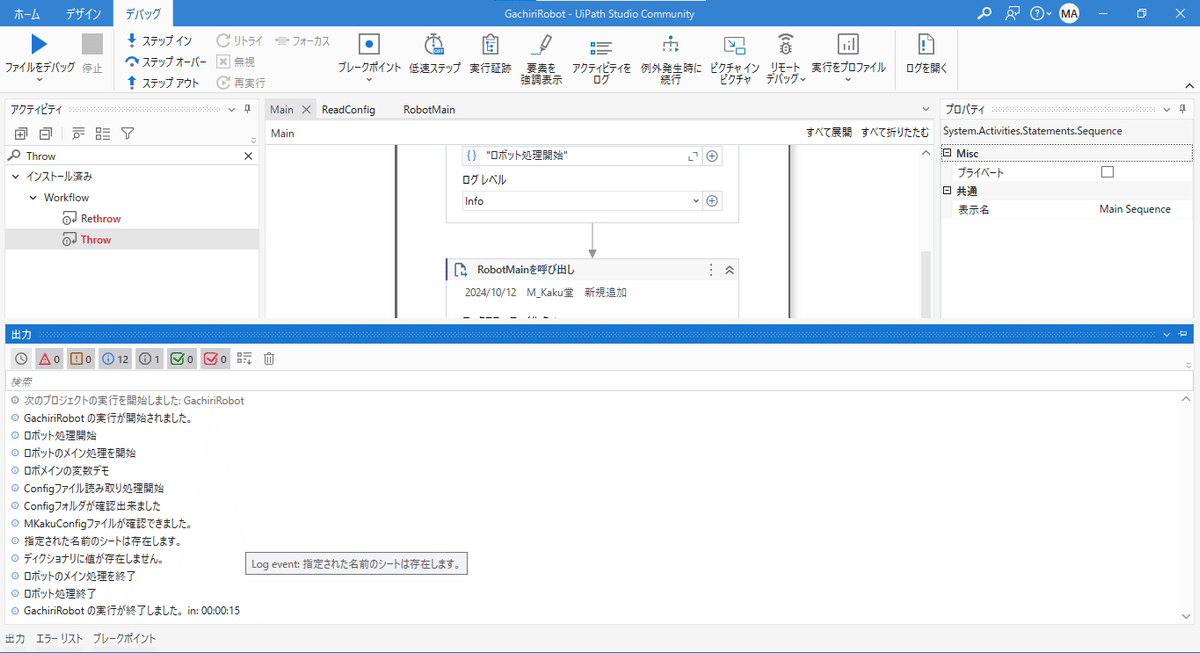Click Profile Execution (実行をプロファイル) icon

click(848, 45)
